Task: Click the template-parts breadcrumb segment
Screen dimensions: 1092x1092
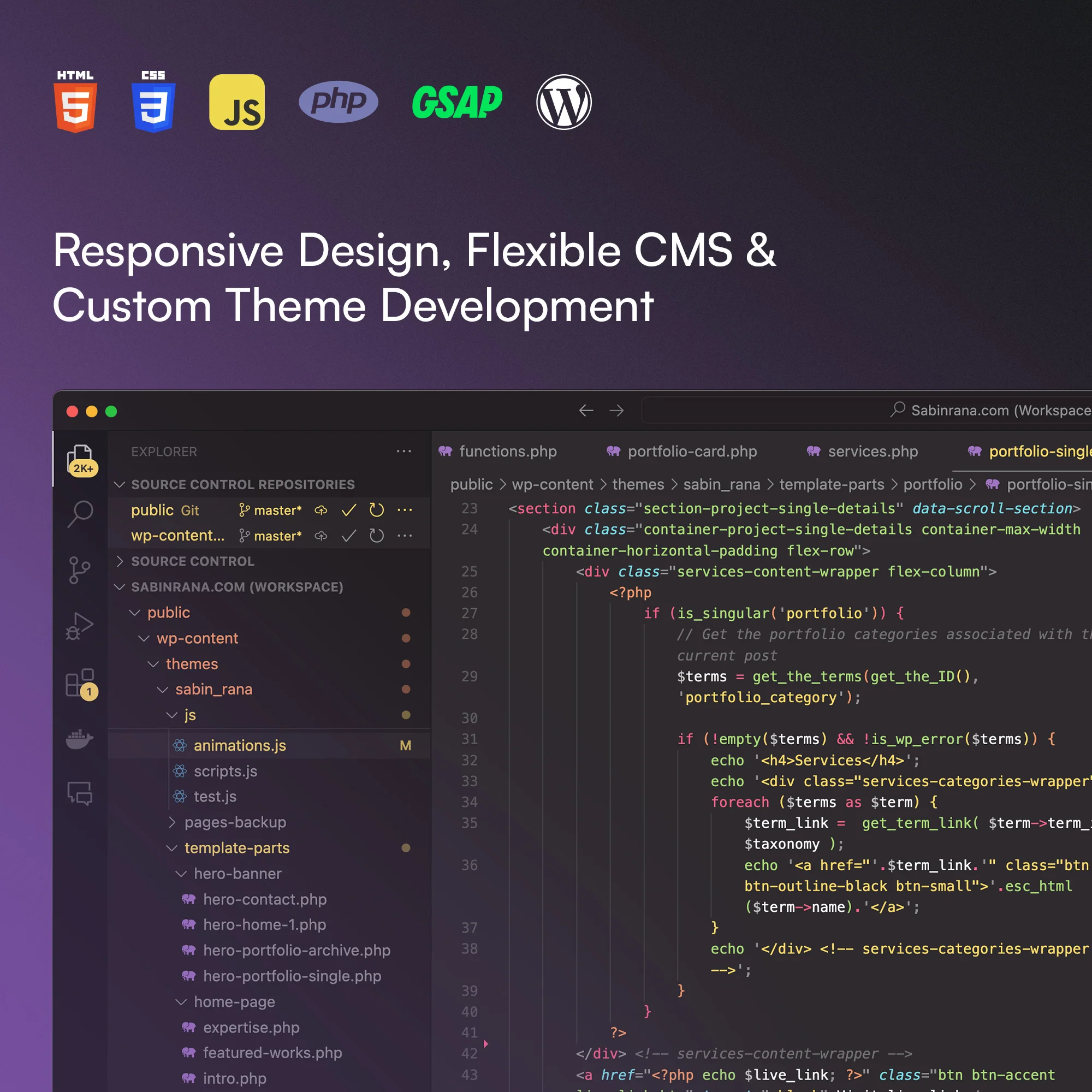Action: 832,484
